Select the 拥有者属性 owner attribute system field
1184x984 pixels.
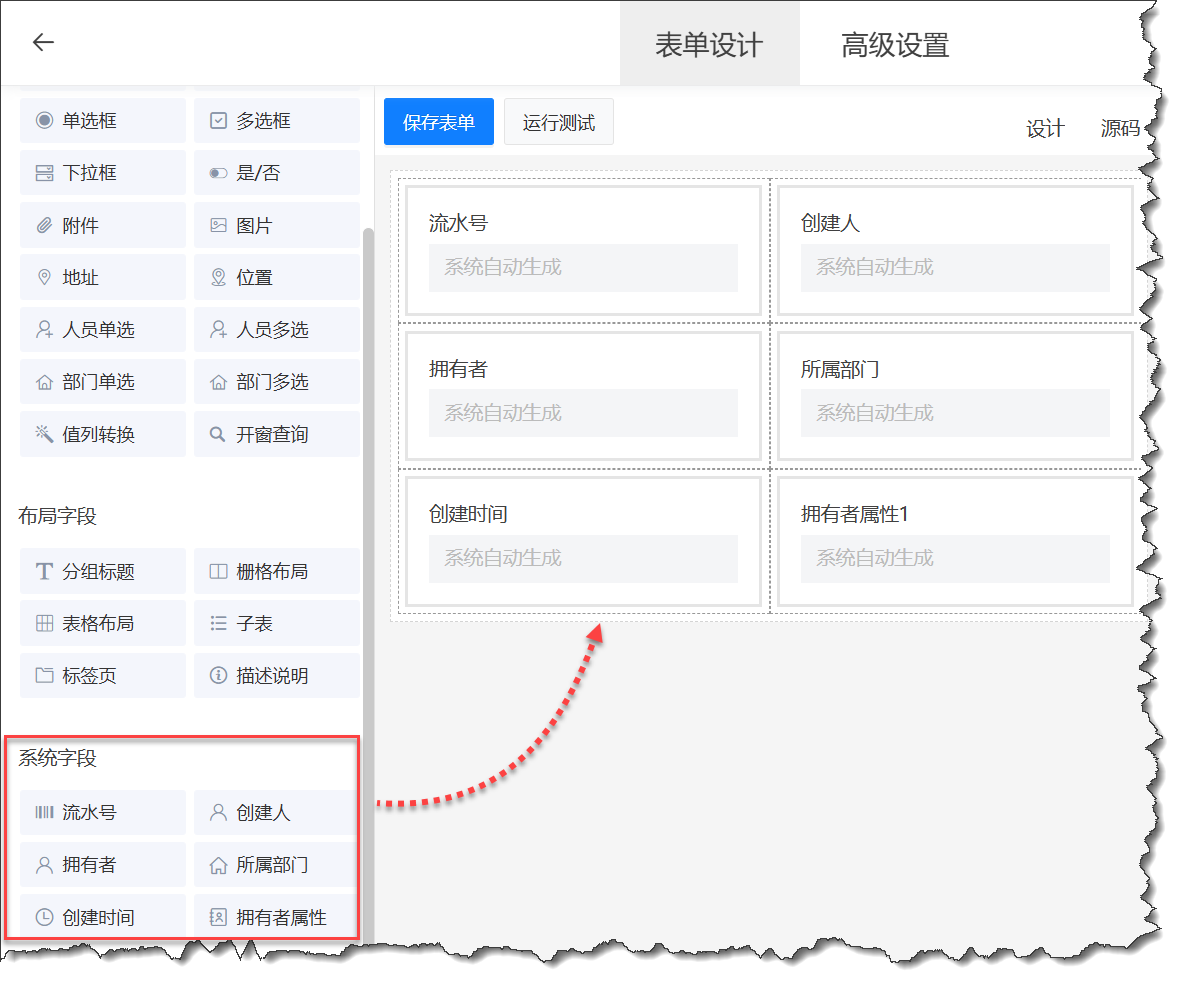pos(276,916)
